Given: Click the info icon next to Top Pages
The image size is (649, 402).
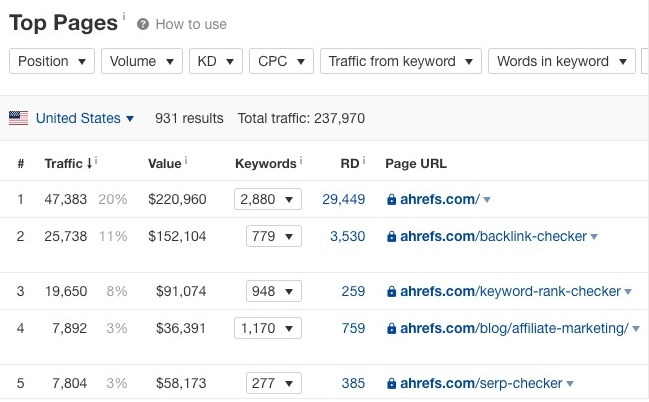Looking at the screenshot, I should (124, 16).
